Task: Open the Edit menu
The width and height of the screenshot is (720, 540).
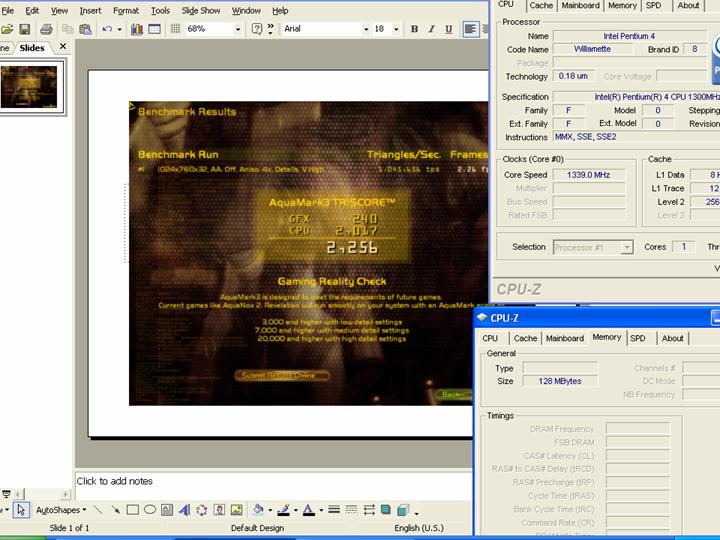Action: tap(32, 10)
